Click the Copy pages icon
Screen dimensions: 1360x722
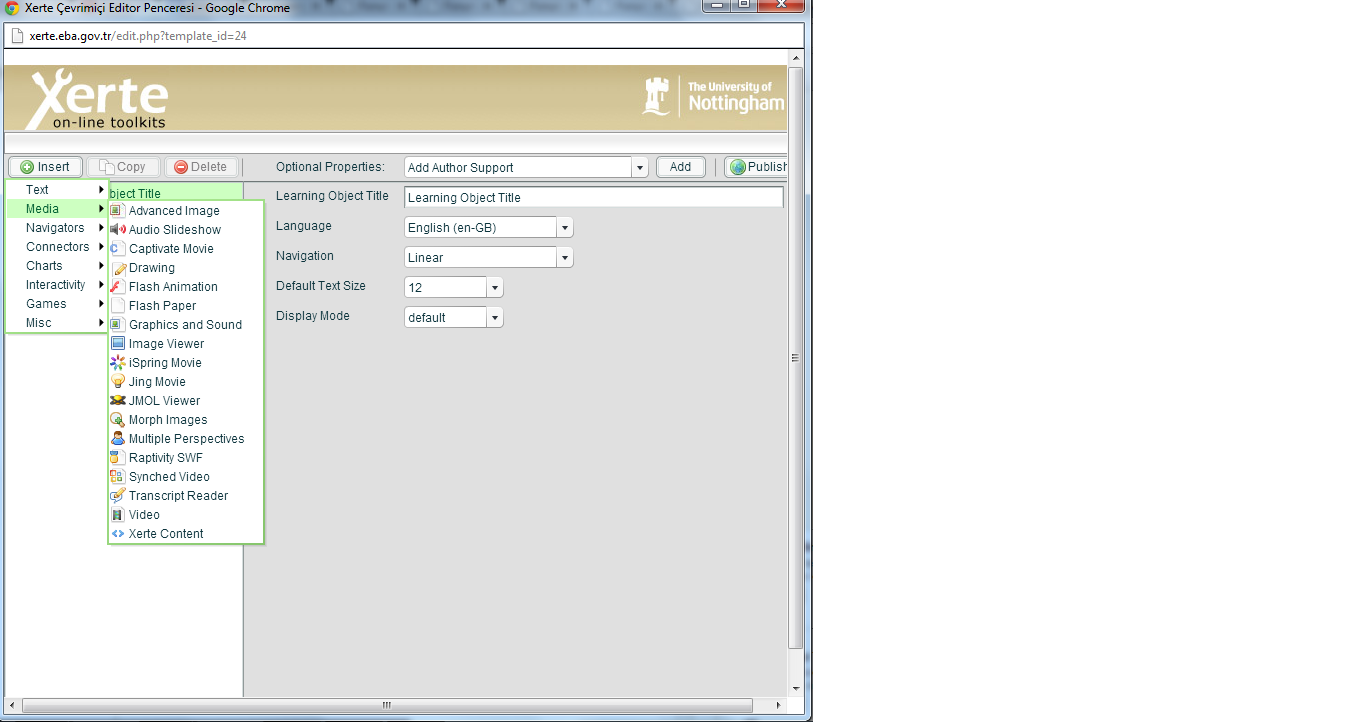tap(106, 167)
